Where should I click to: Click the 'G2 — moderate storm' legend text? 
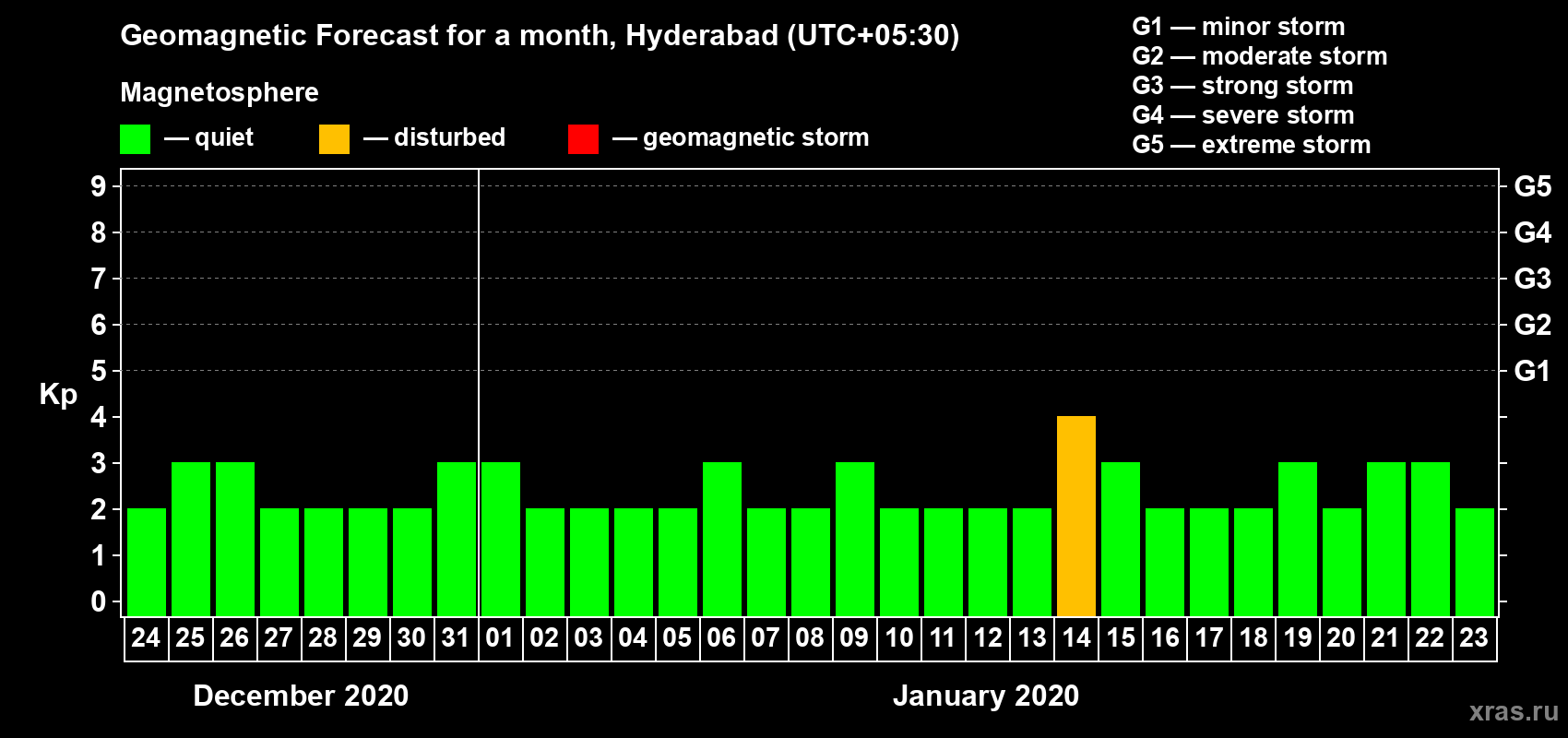pyautogui.click(x=1259, y=56)
